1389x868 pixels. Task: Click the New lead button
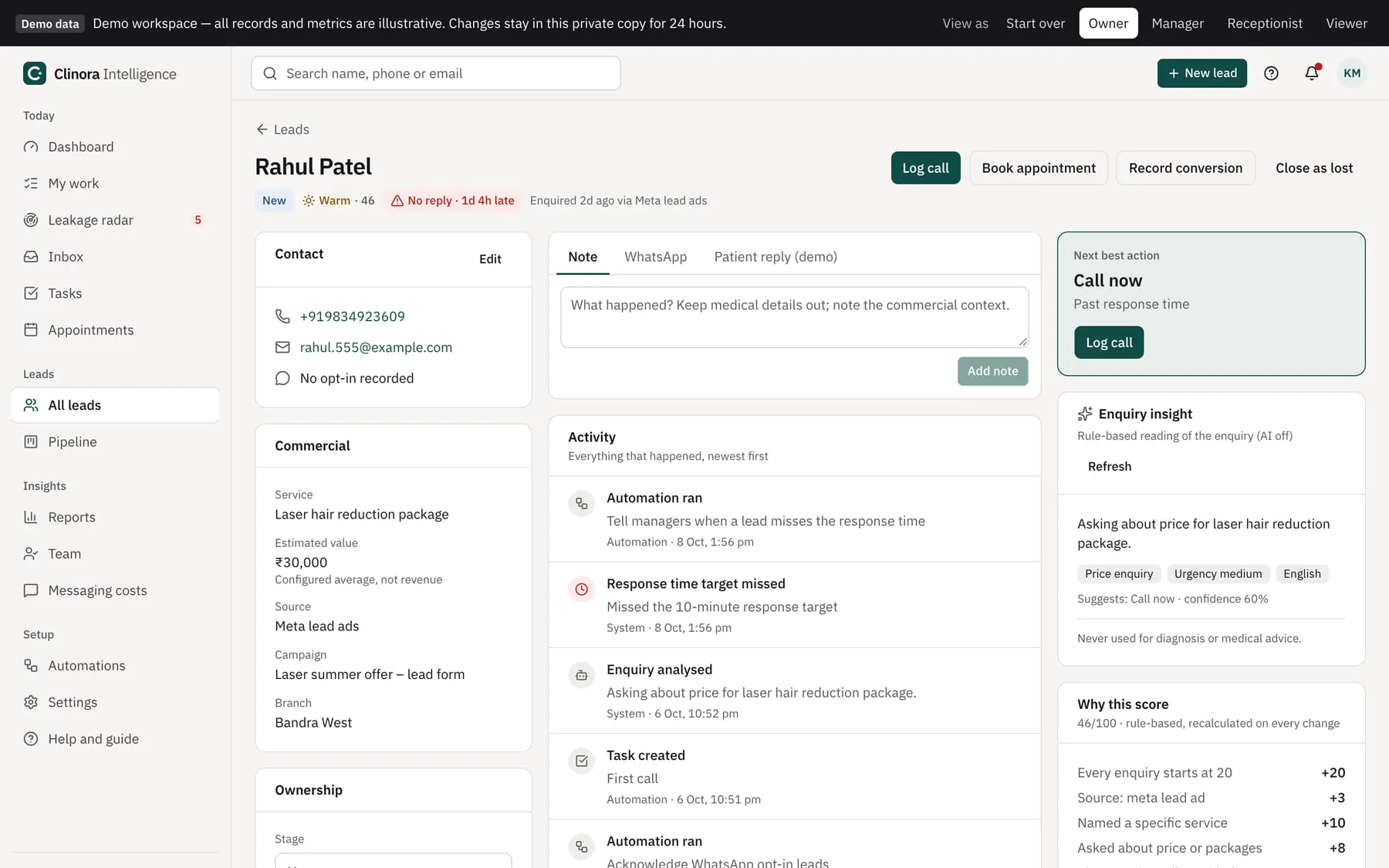[x=1201, y=73]
